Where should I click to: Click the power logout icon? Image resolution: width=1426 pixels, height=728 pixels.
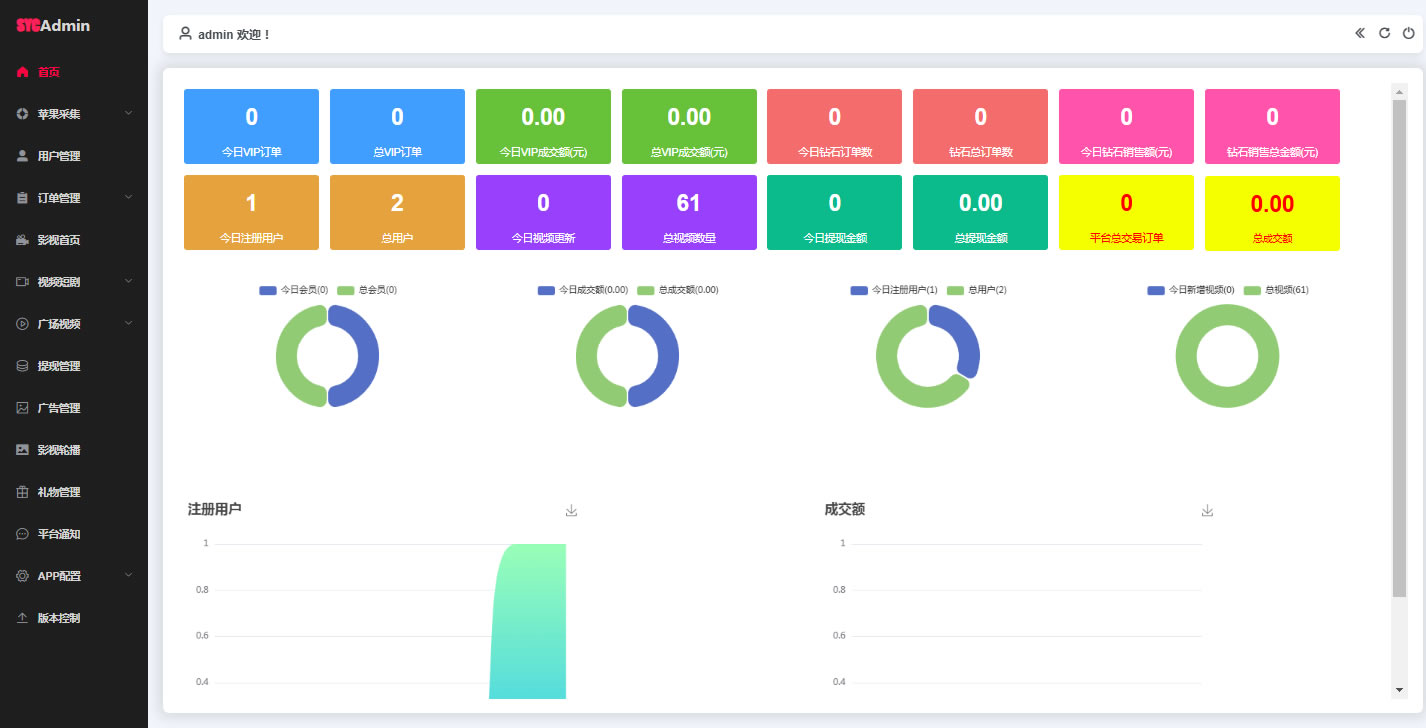(x=1408, y=33)
